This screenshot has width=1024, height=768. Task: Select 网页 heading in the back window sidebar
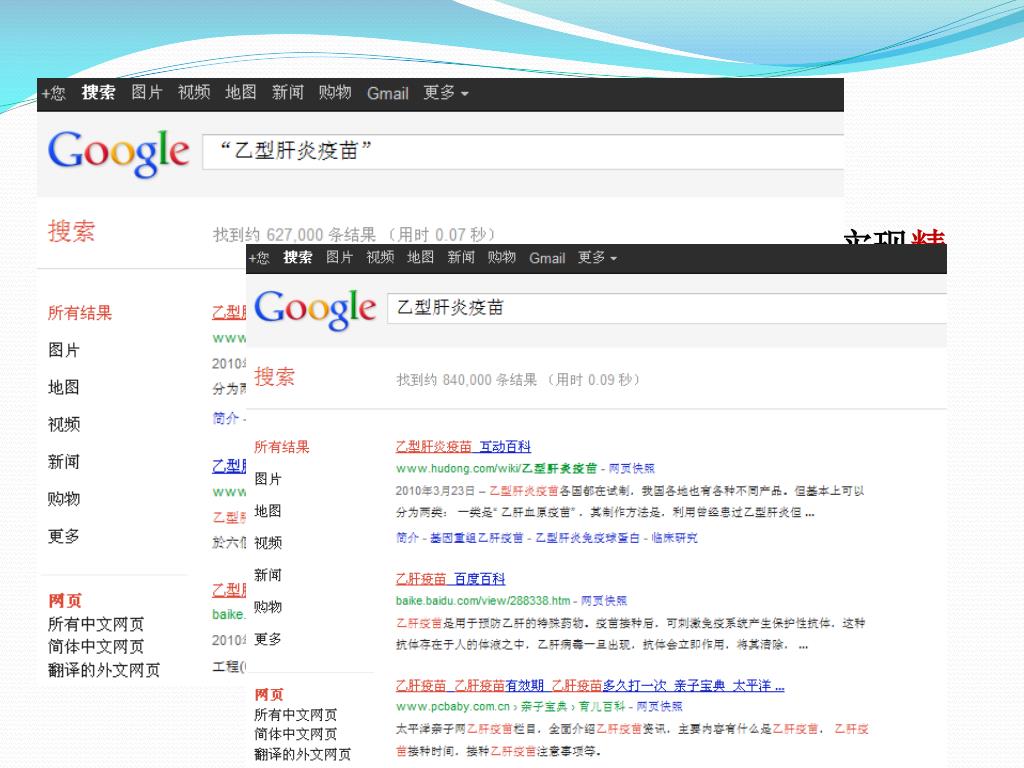click(65, 601)
